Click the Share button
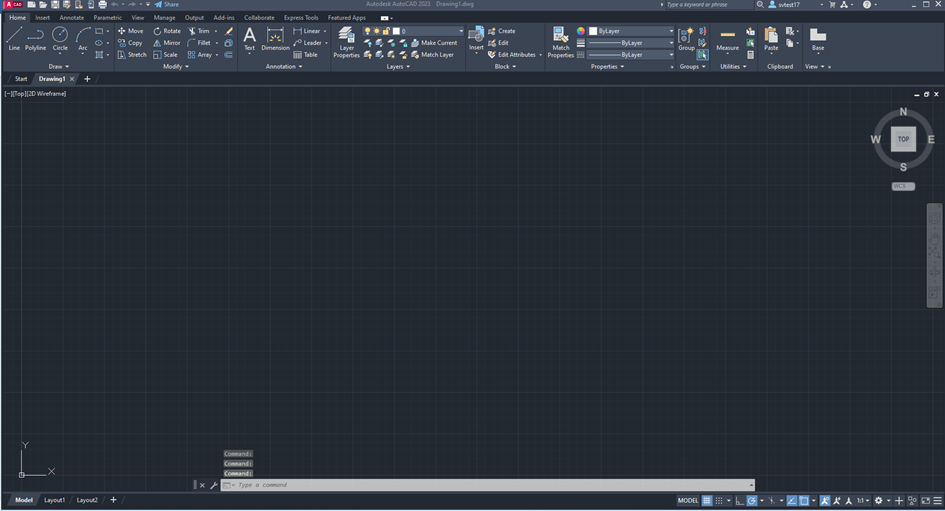The width and height of the screenshot is (945, 511). tap(166, 5)
